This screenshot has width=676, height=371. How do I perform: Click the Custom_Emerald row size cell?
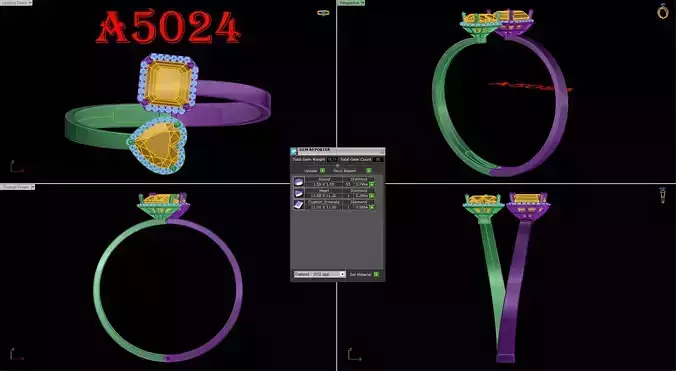(324, 207)
